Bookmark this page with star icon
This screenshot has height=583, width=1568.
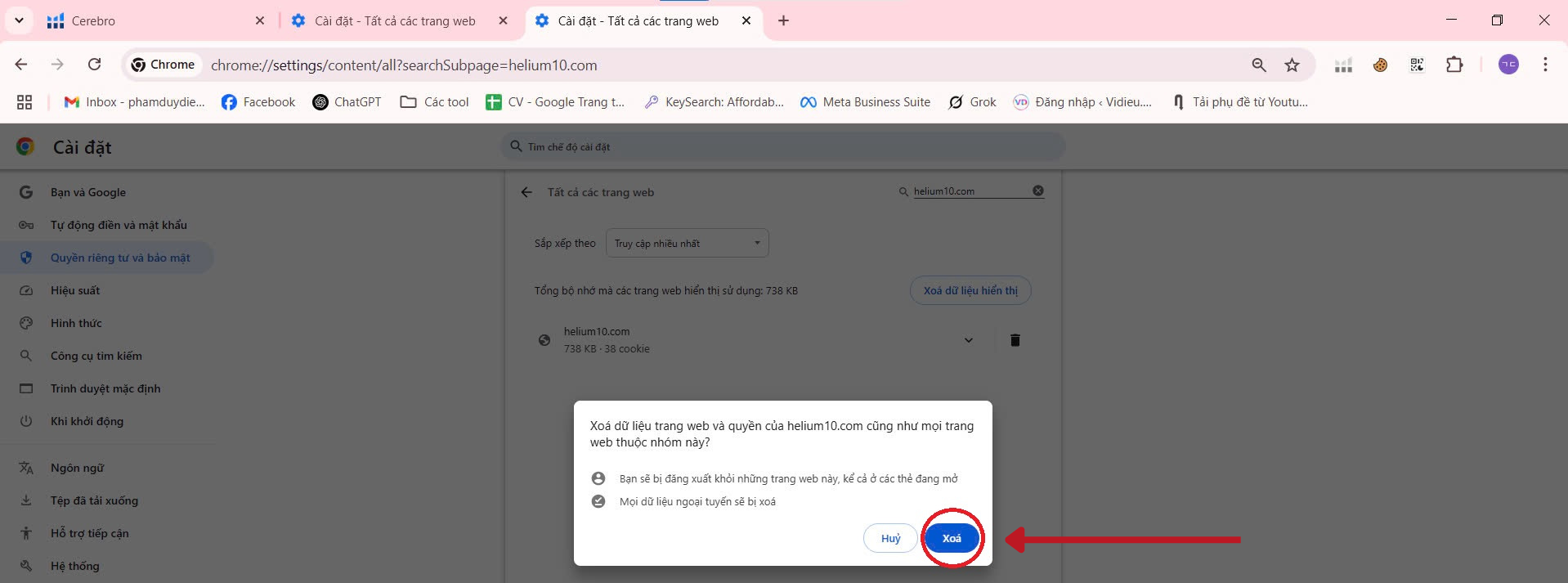point(1292,65)
